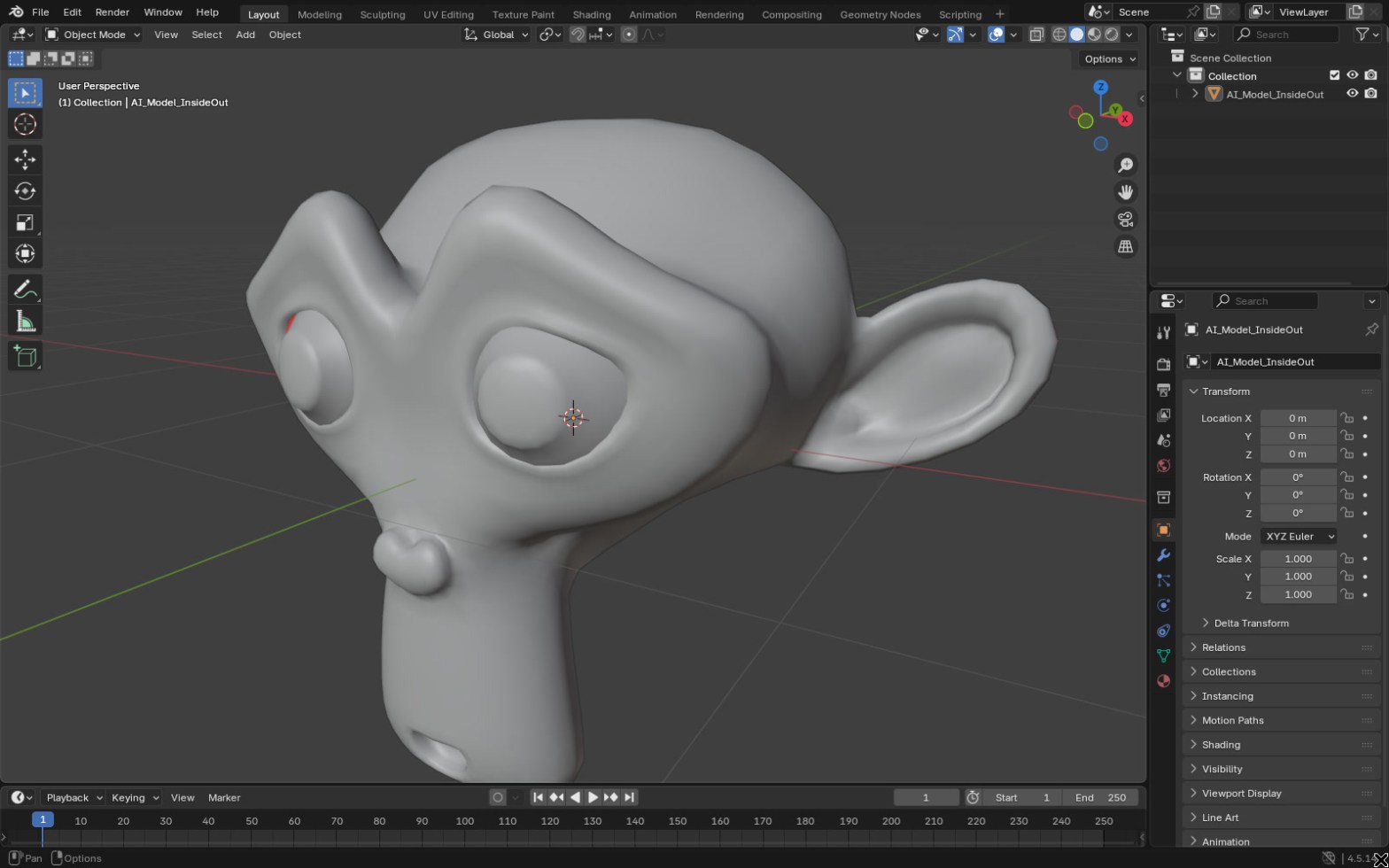The image size is (1389, 868).
Task: Lock the Rotation X value
Action: click(1346, 477)
